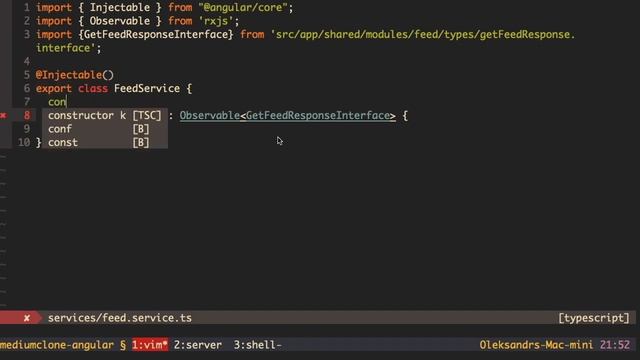Click the [typescript] filetype indicator

tap(594, 318)
